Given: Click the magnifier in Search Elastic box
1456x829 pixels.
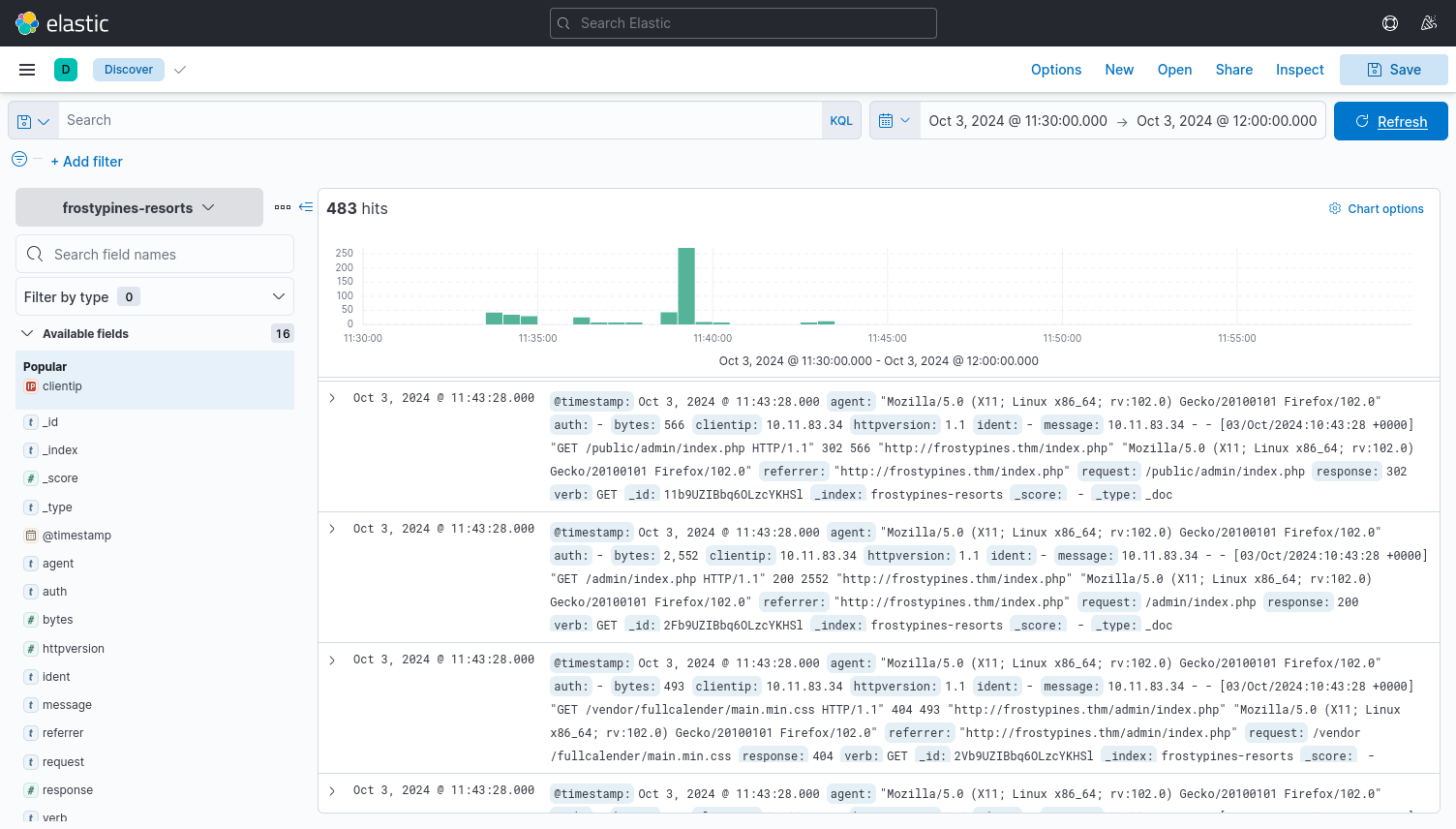Looking at the screenshot, I should tap(565, 23).
